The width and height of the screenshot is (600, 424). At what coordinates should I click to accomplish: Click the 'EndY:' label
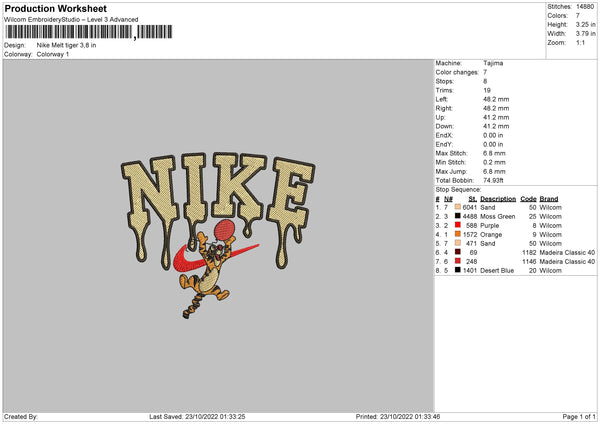[x=444, y=144]
